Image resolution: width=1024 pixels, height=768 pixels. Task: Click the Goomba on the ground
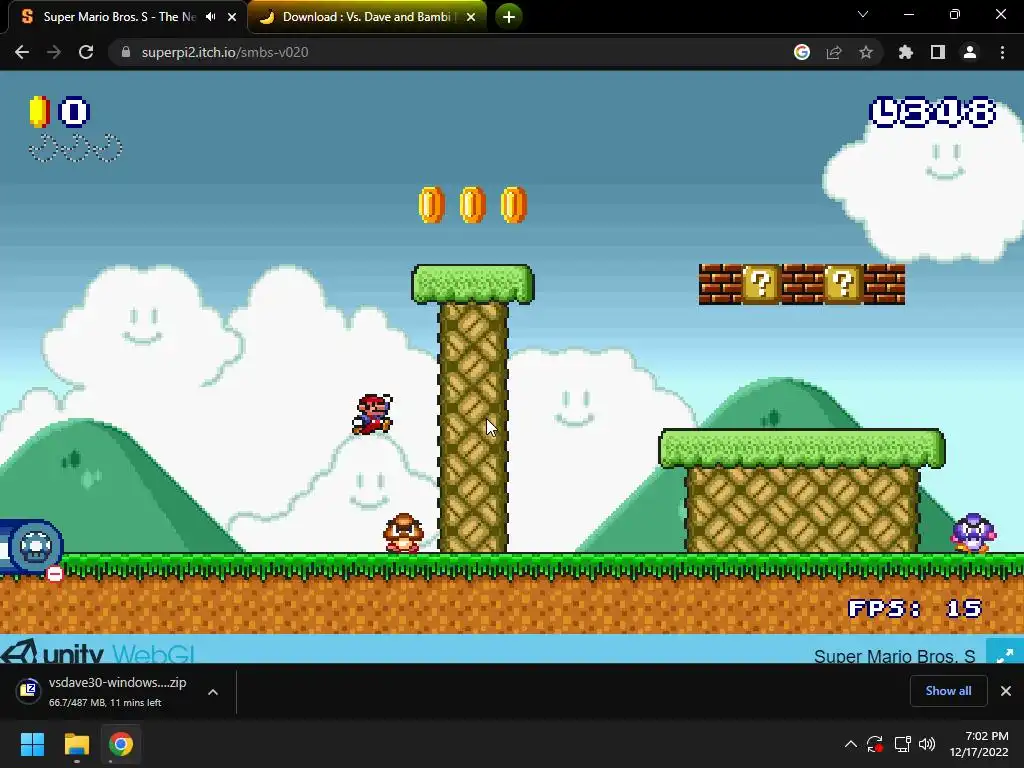pos(404,534)
